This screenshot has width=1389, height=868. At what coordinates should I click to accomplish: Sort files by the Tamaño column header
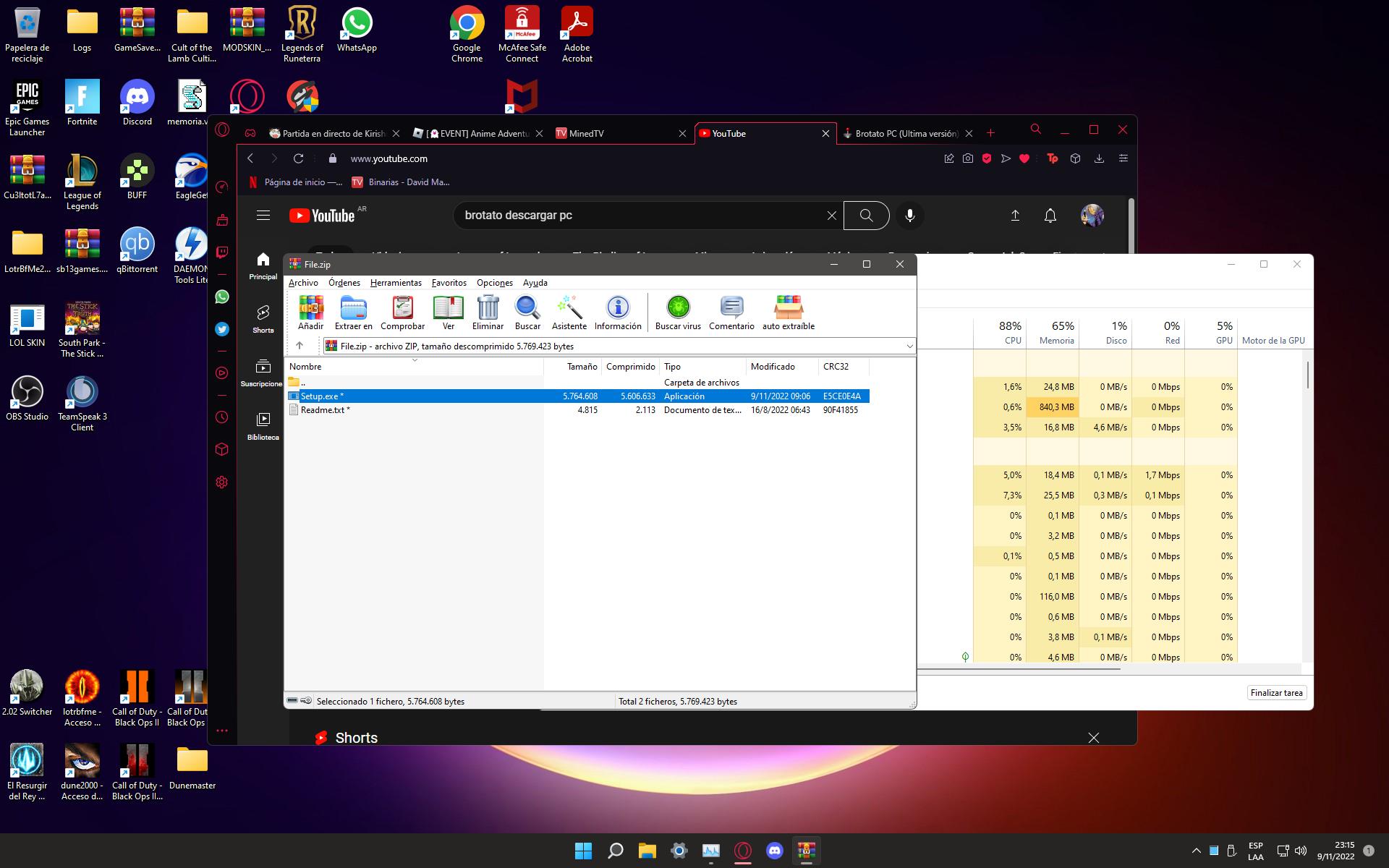(582, 367)
